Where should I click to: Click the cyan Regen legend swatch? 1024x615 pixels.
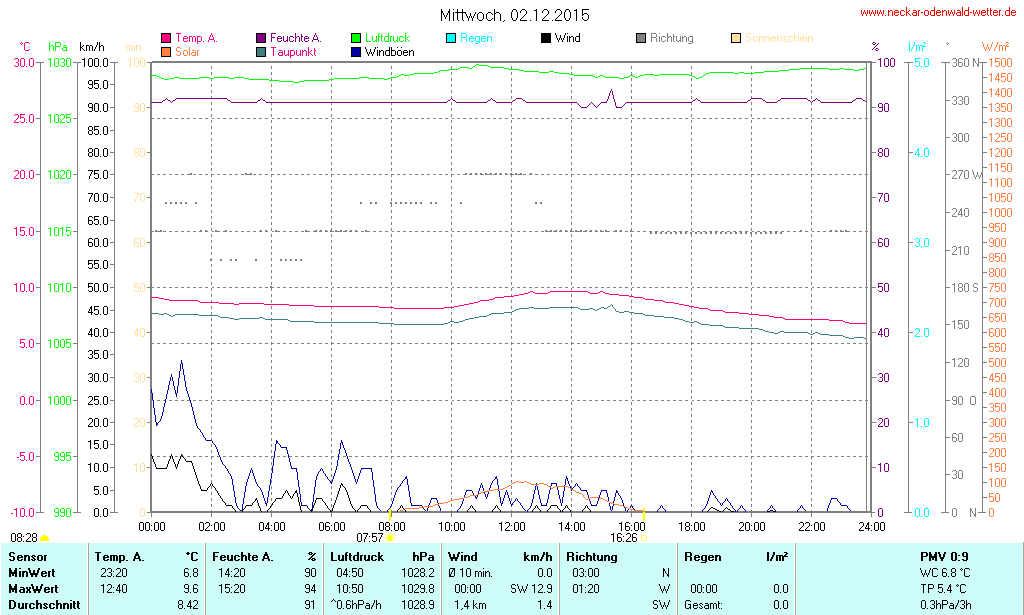point(451,38)
